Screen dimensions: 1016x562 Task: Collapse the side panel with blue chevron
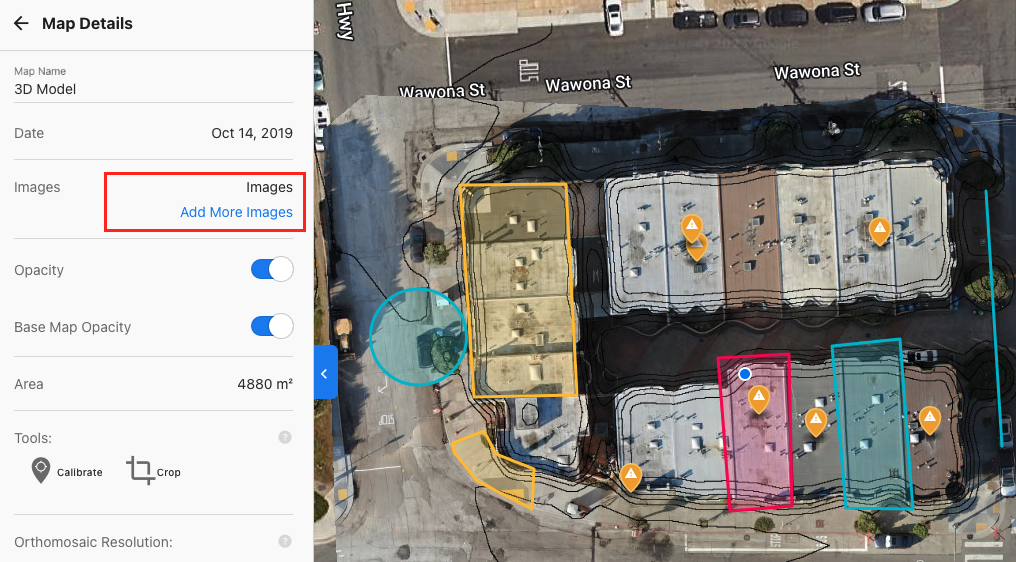tap(325, 373)
